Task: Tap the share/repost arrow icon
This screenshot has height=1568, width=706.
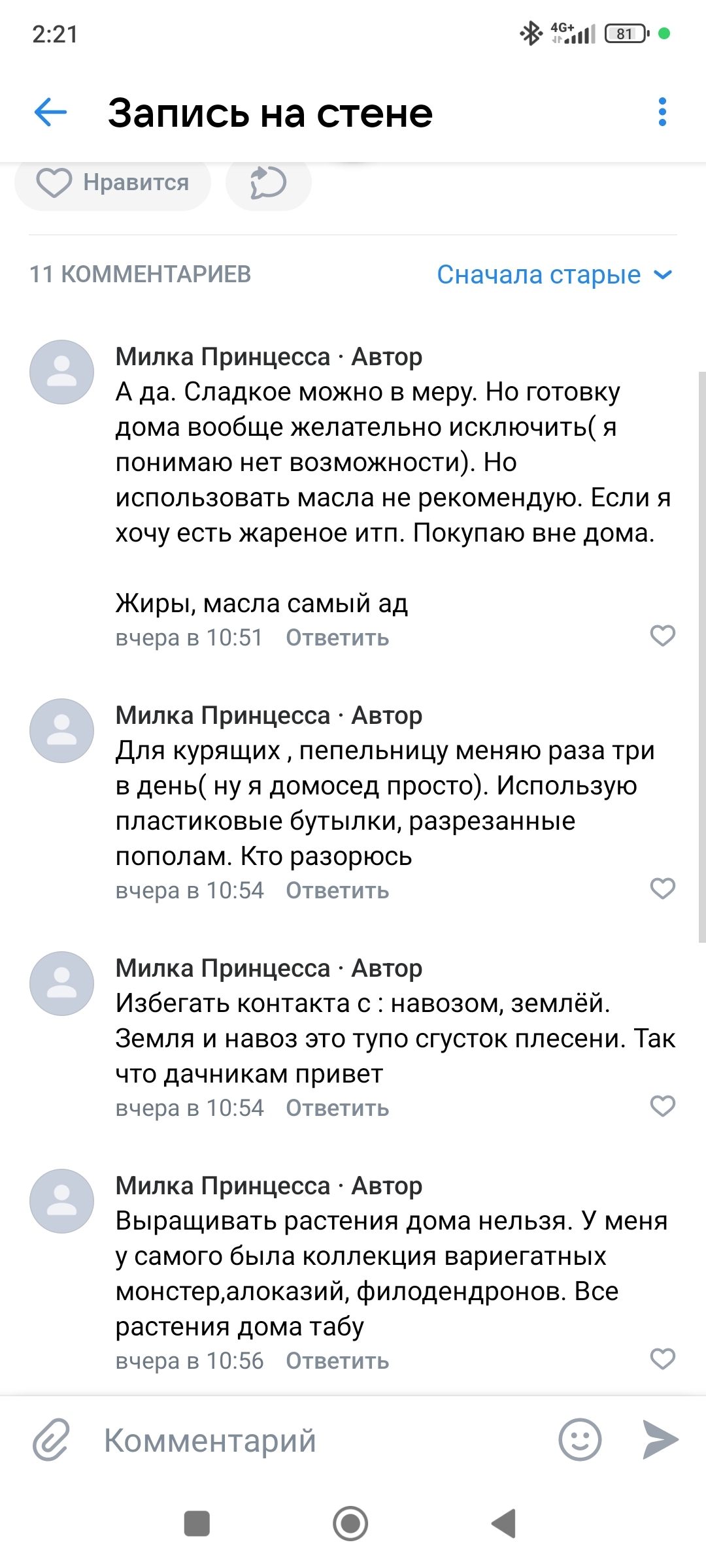Action: (268, 182)
